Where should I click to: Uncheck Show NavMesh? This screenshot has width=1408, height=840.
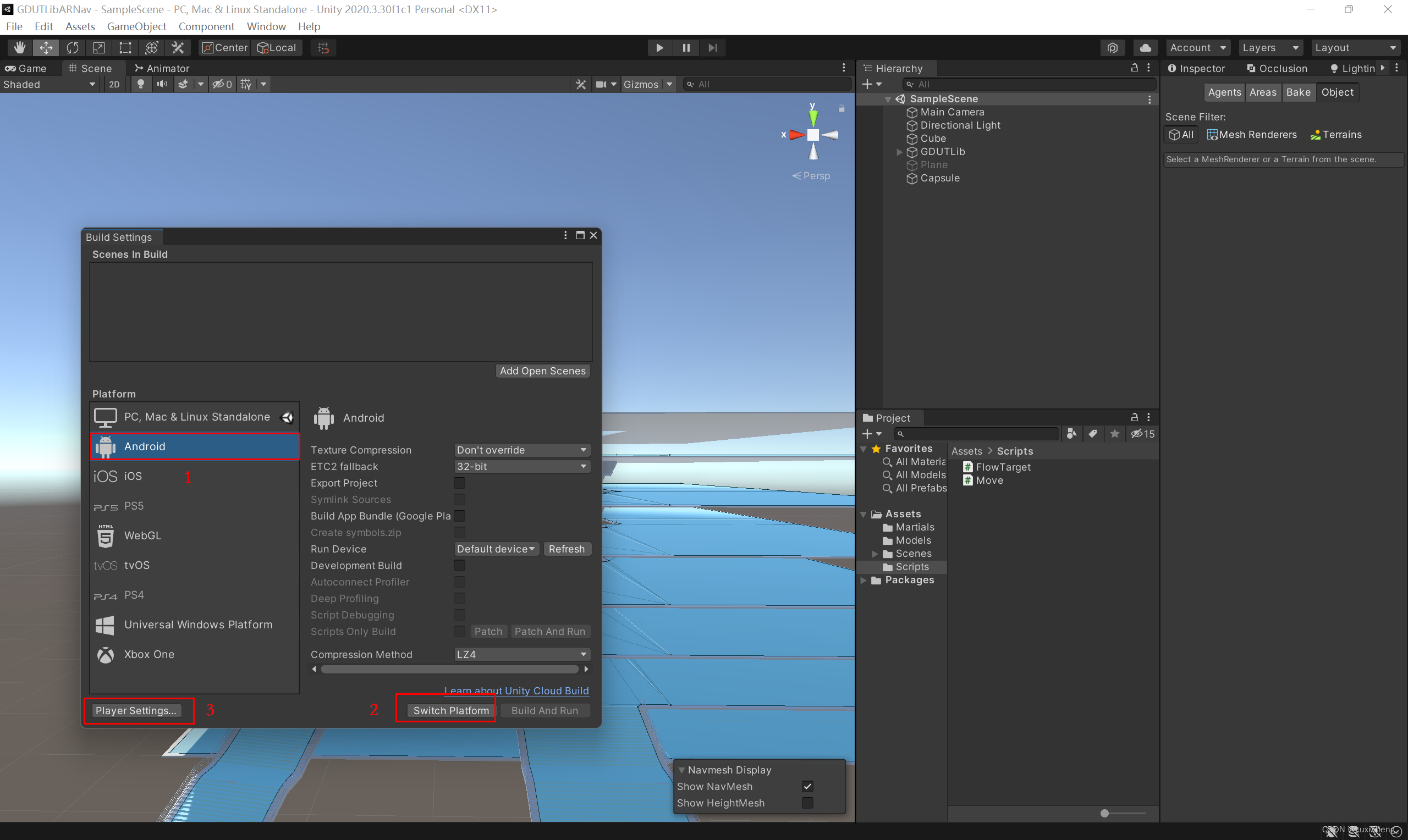tap(807, 786)
